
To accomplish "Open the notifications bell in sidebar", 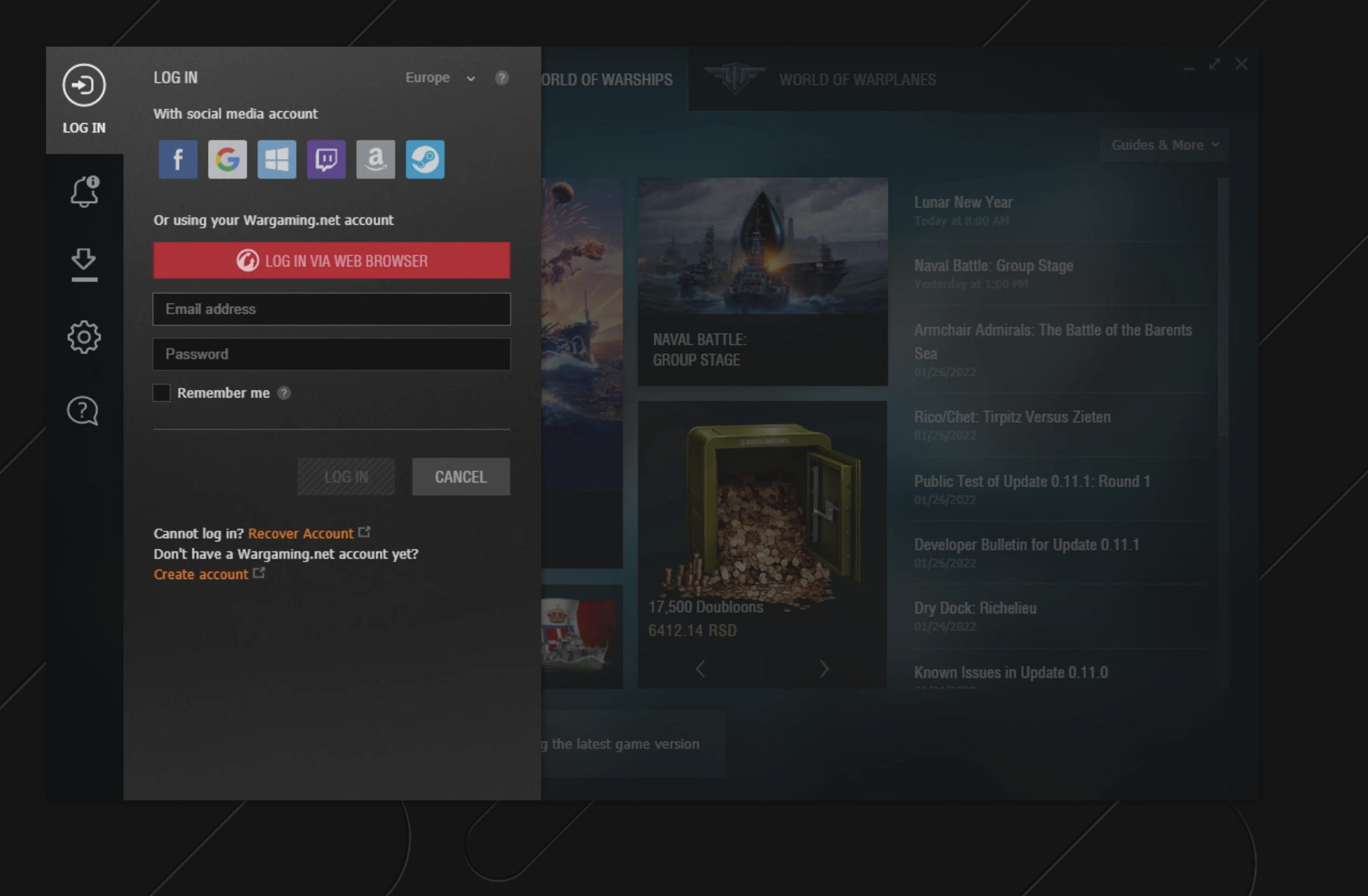I will pos(84,191).
